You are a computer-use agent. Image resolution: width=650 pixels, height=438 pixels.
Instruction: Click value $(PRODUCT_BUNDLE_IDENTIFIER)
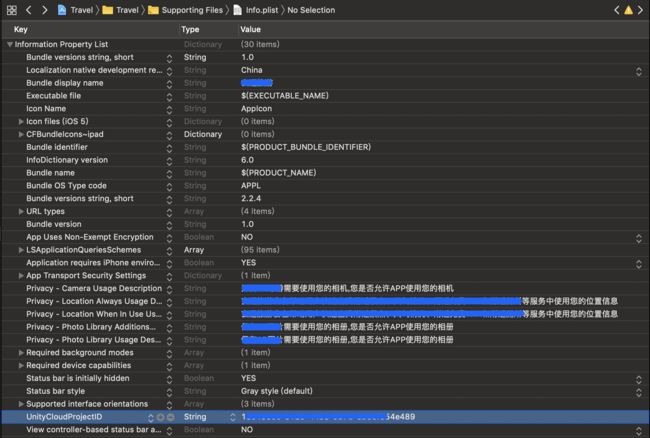coord(306,147)
